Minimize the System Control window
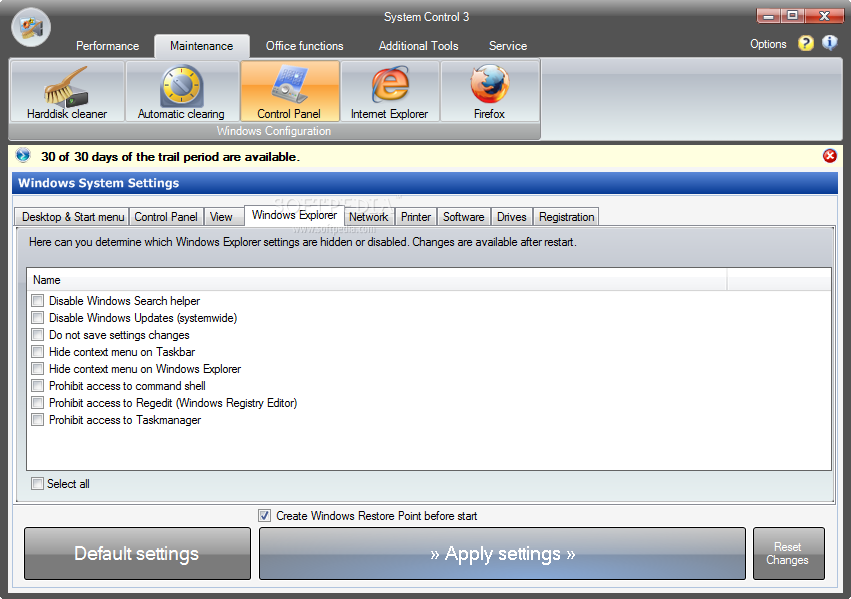851x599 pixels. point(769,16)
